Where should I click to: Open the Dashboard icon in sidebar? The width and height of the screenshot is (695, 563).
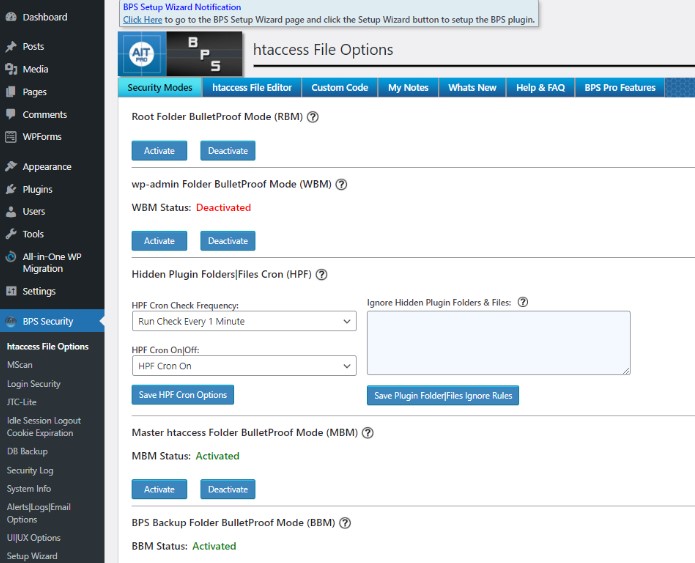click(x=11, y=17)
